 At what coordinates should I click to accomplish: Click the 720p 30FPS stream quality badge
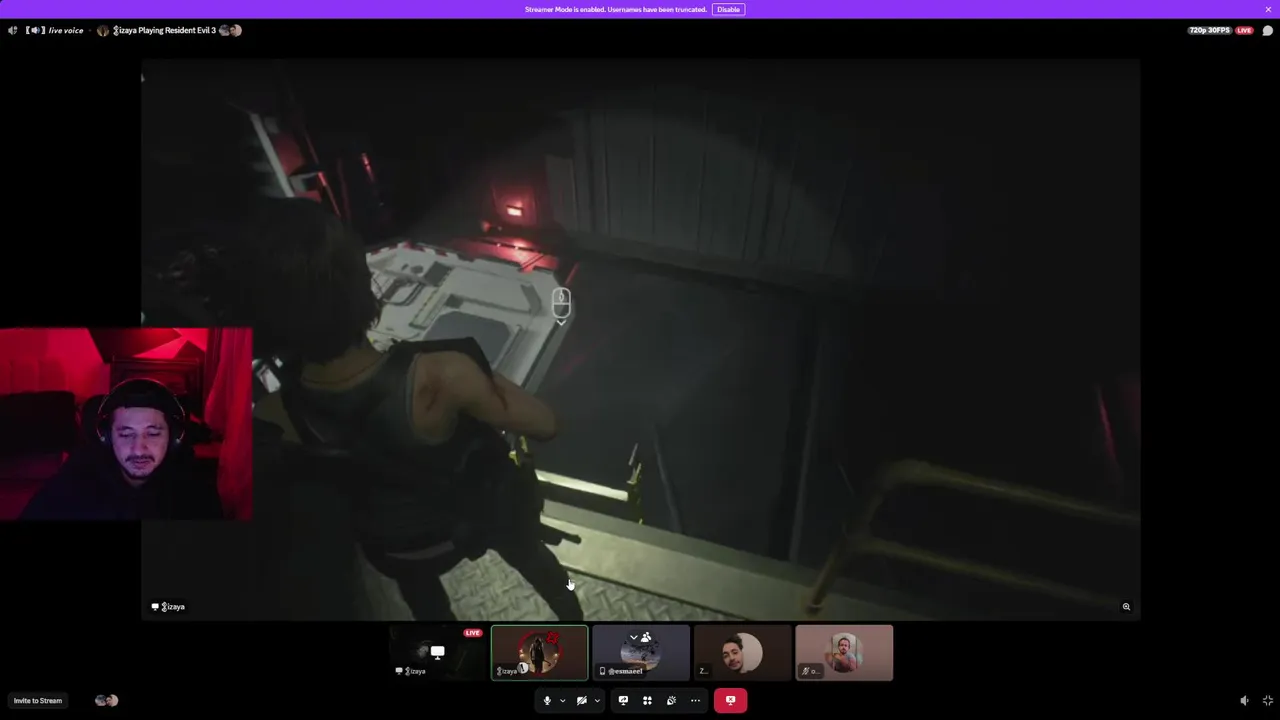click(x=1209, y=30)
